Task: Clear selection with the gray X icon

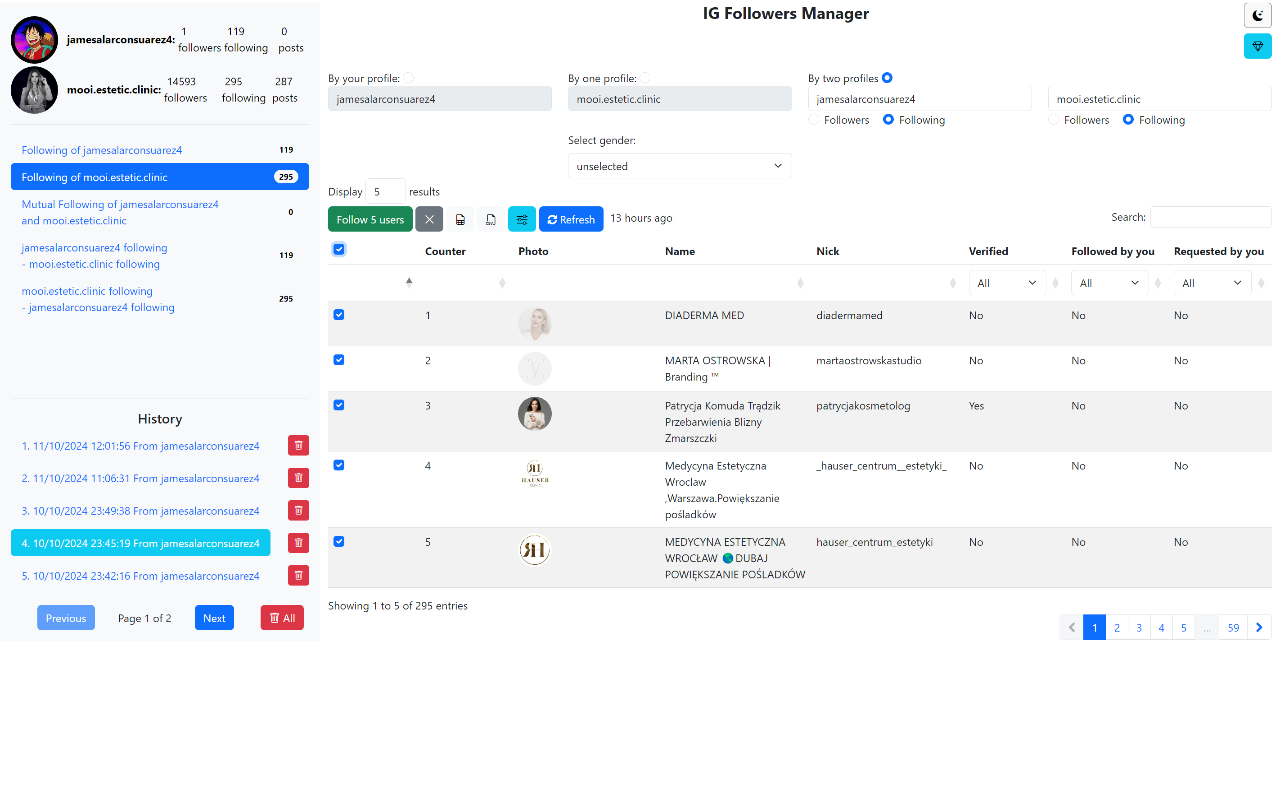Action: 429,218
